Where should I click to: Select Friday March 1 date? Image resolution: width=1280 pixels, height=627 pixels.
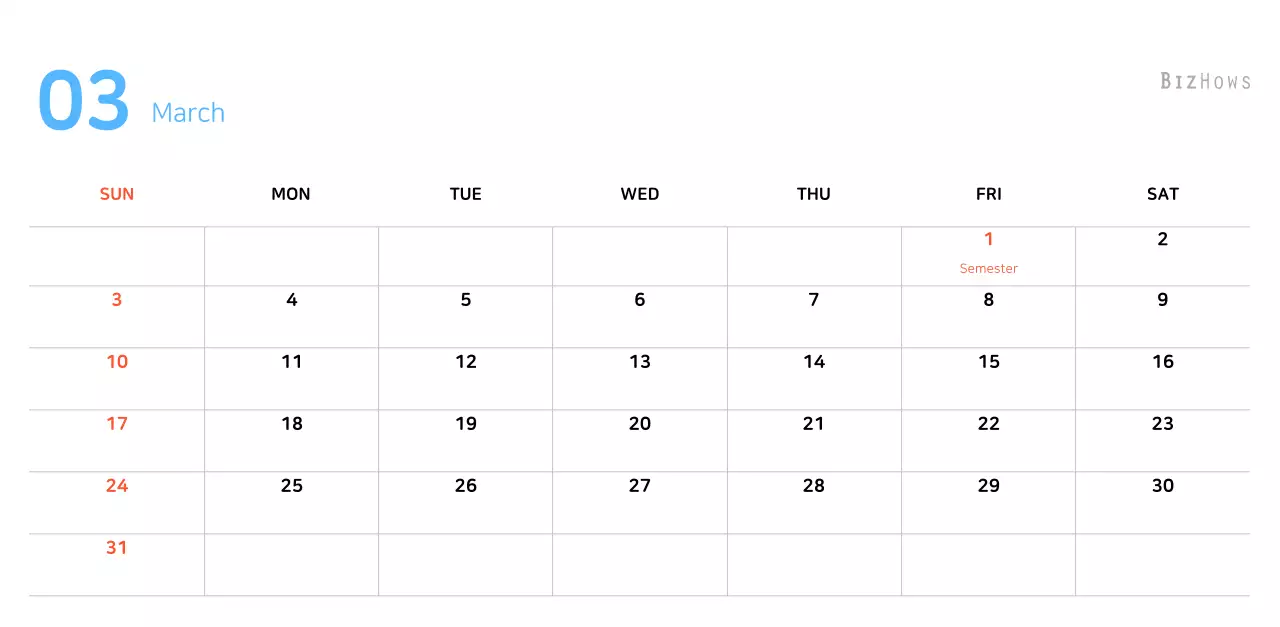(988, 239)
